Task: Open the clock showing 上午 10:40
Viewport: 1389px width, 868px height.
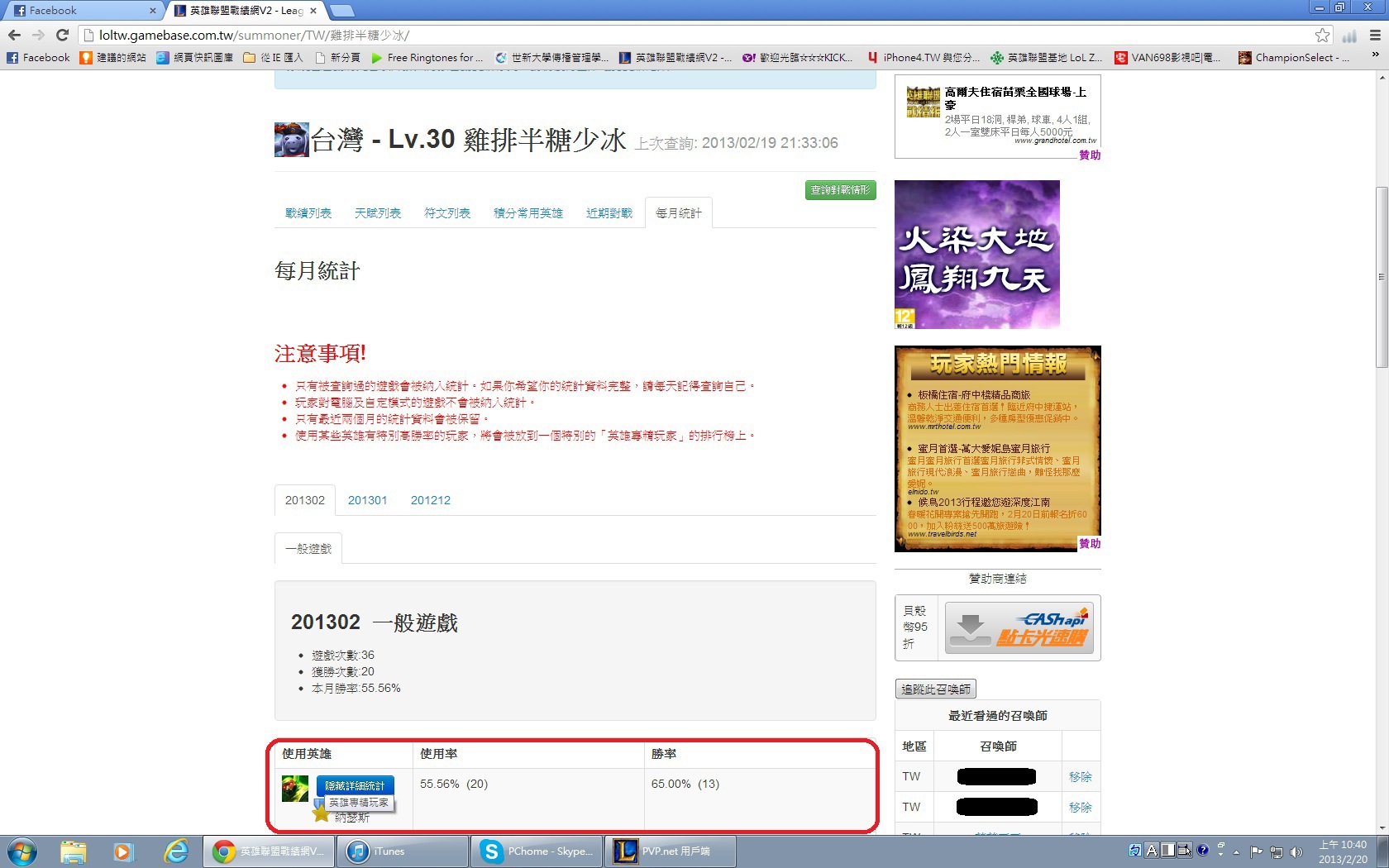Action: pos(1343,851)
